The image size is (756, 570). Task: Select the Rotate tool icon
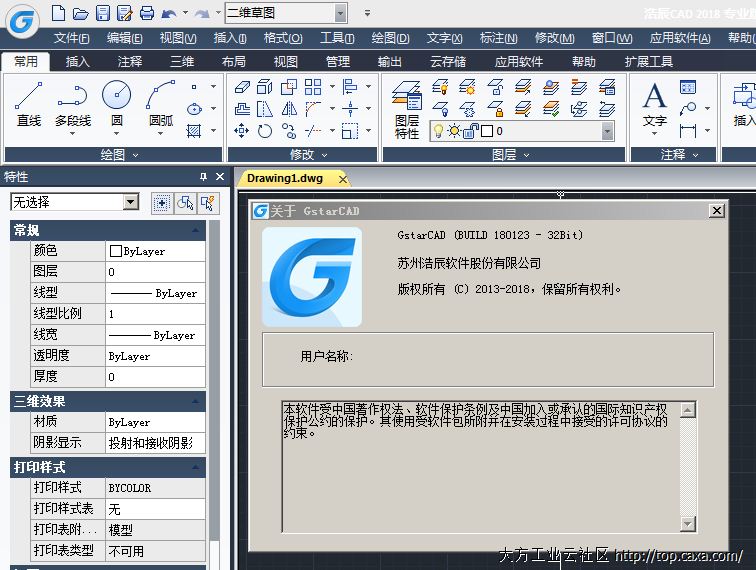(265, 131)
